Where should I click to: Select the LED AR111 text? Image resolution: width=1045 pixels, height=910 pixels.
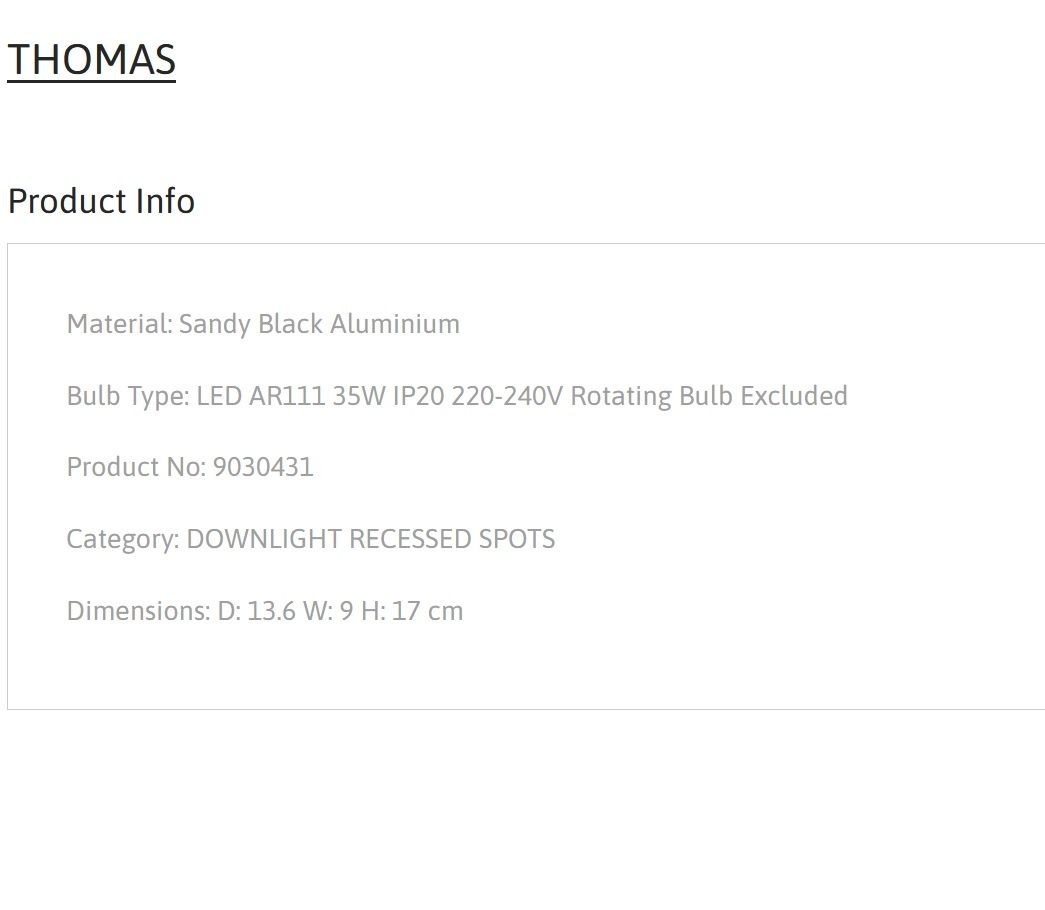tap(261, 396)
